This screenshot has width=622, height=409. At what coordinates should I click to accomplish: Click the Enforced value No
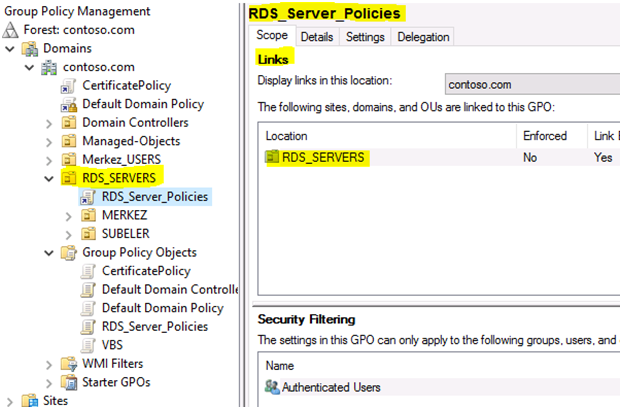530,157
